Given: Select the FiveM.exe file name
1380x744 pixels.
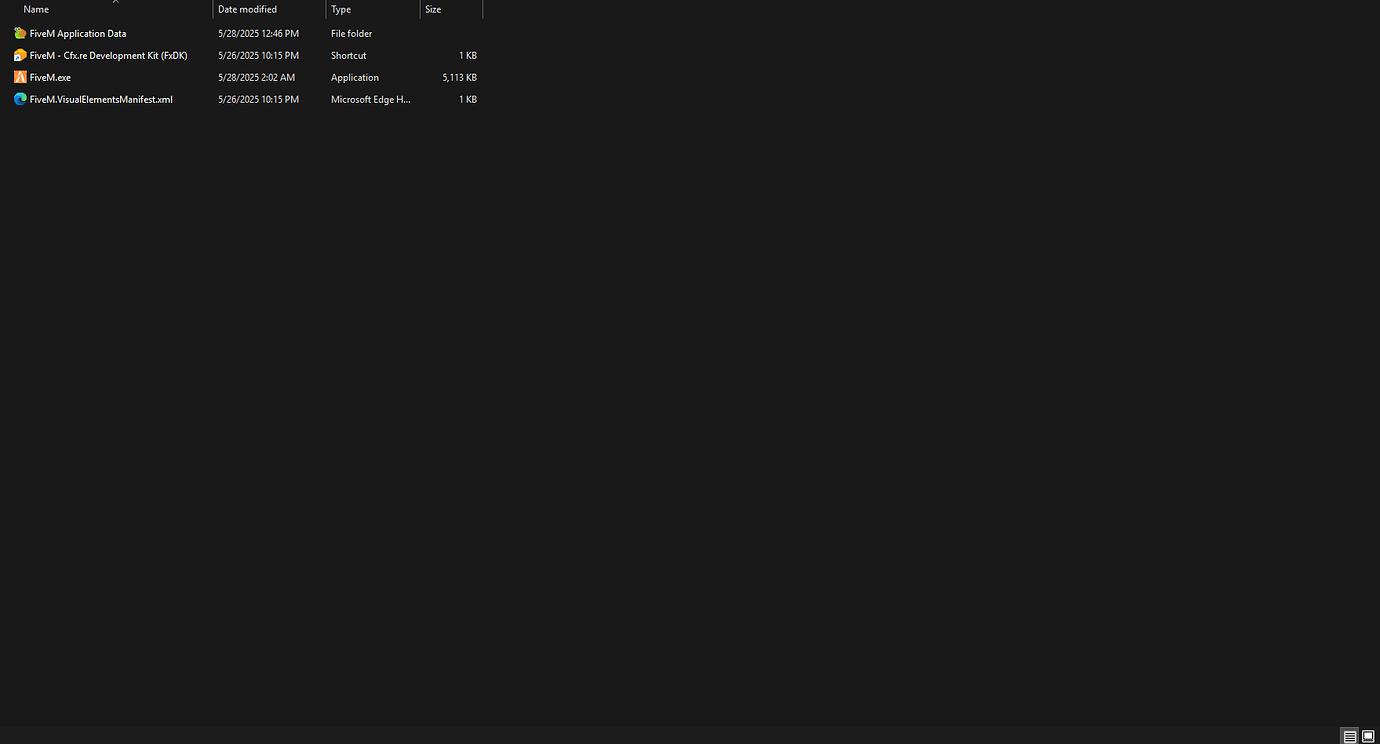Looking at the screenshot, I should pos(50,78).
